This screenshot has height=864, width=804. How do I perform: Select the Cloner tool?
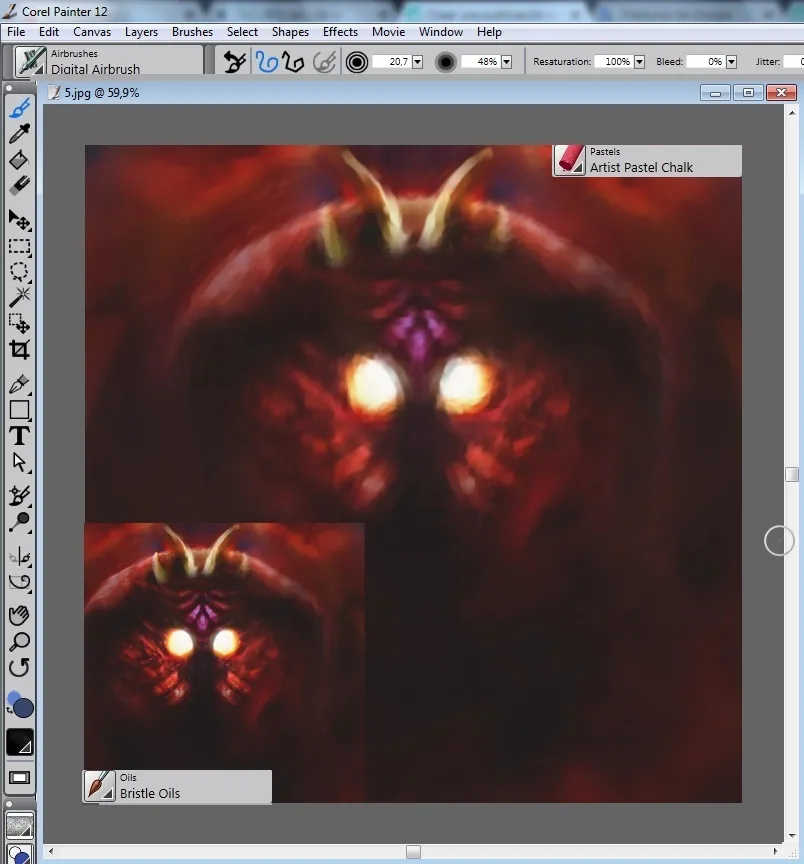[x=20, y=495]
